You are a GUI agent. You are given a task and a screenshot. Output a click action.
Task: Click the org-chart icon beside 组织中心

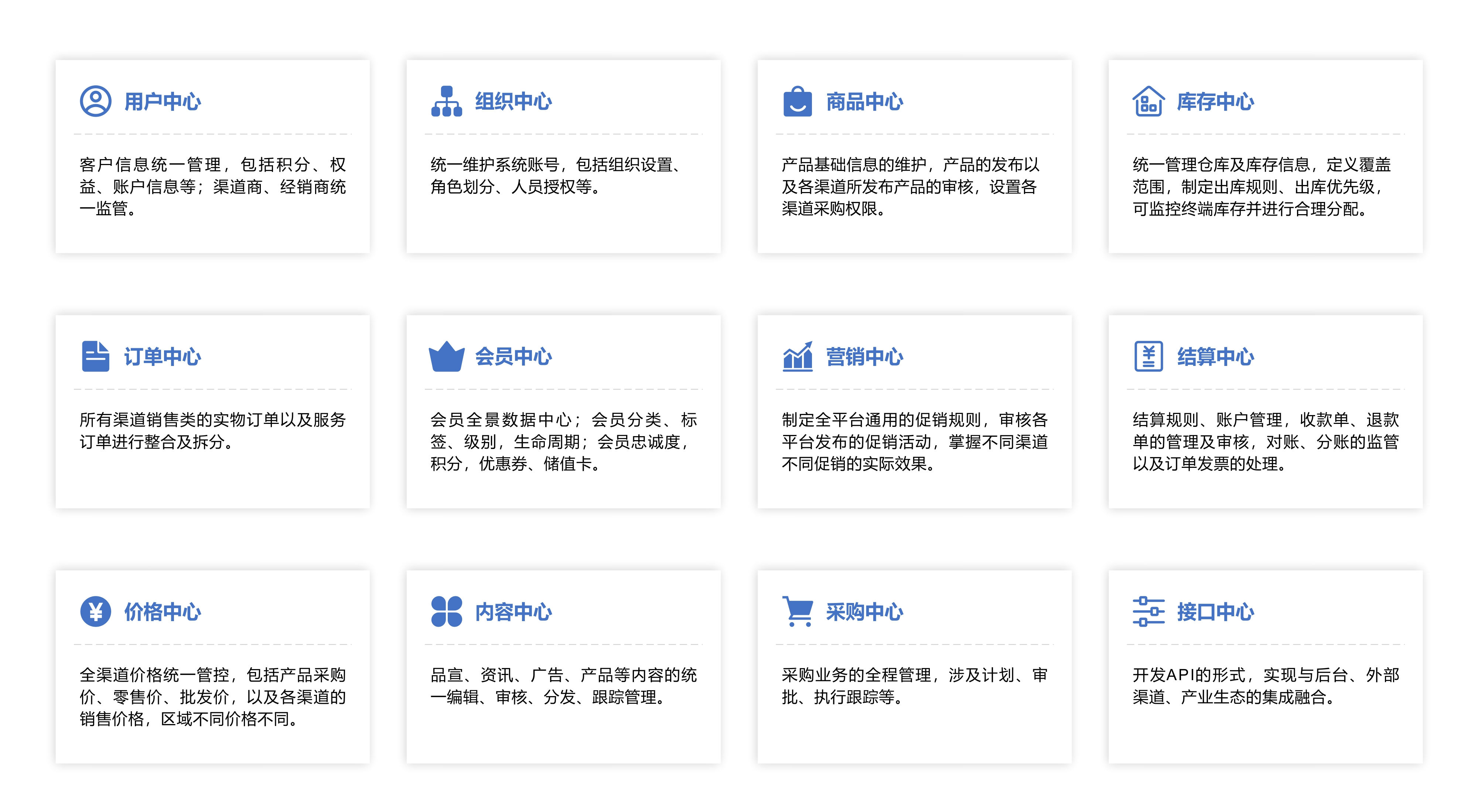[x=446, y=102]
